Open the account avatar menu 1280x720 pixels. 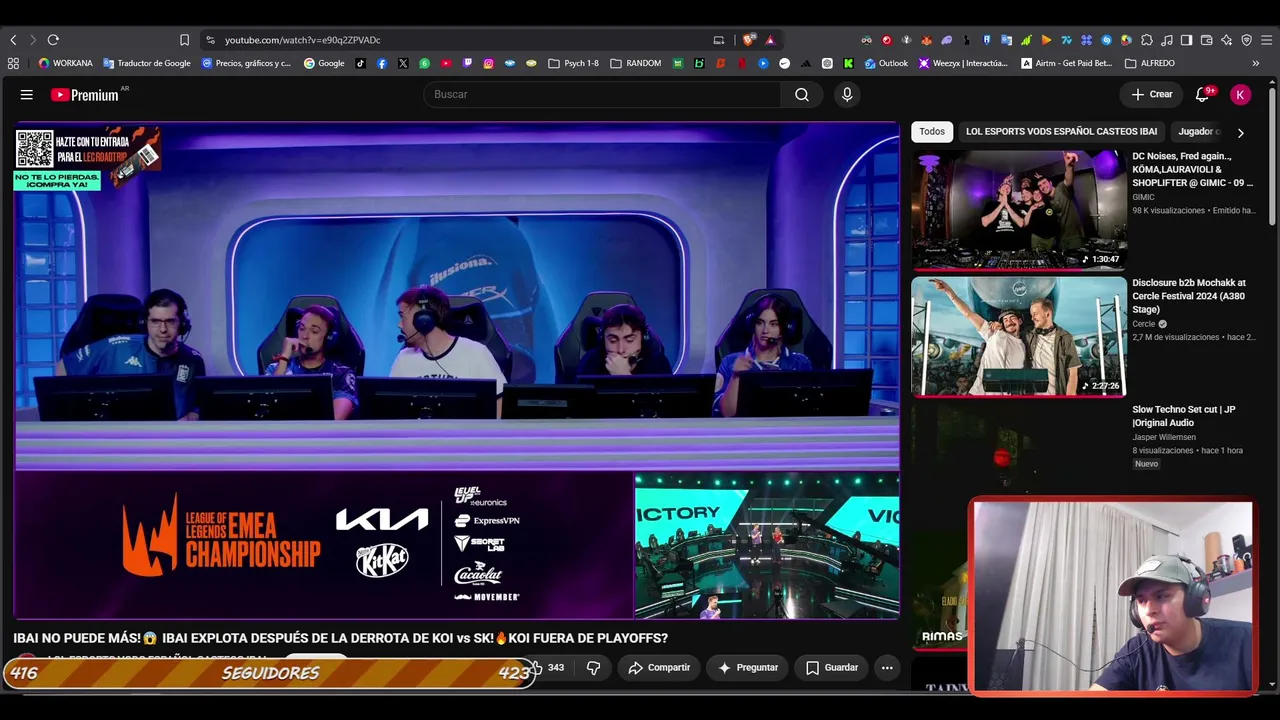pyautogui.click(x=1240, y=94)
